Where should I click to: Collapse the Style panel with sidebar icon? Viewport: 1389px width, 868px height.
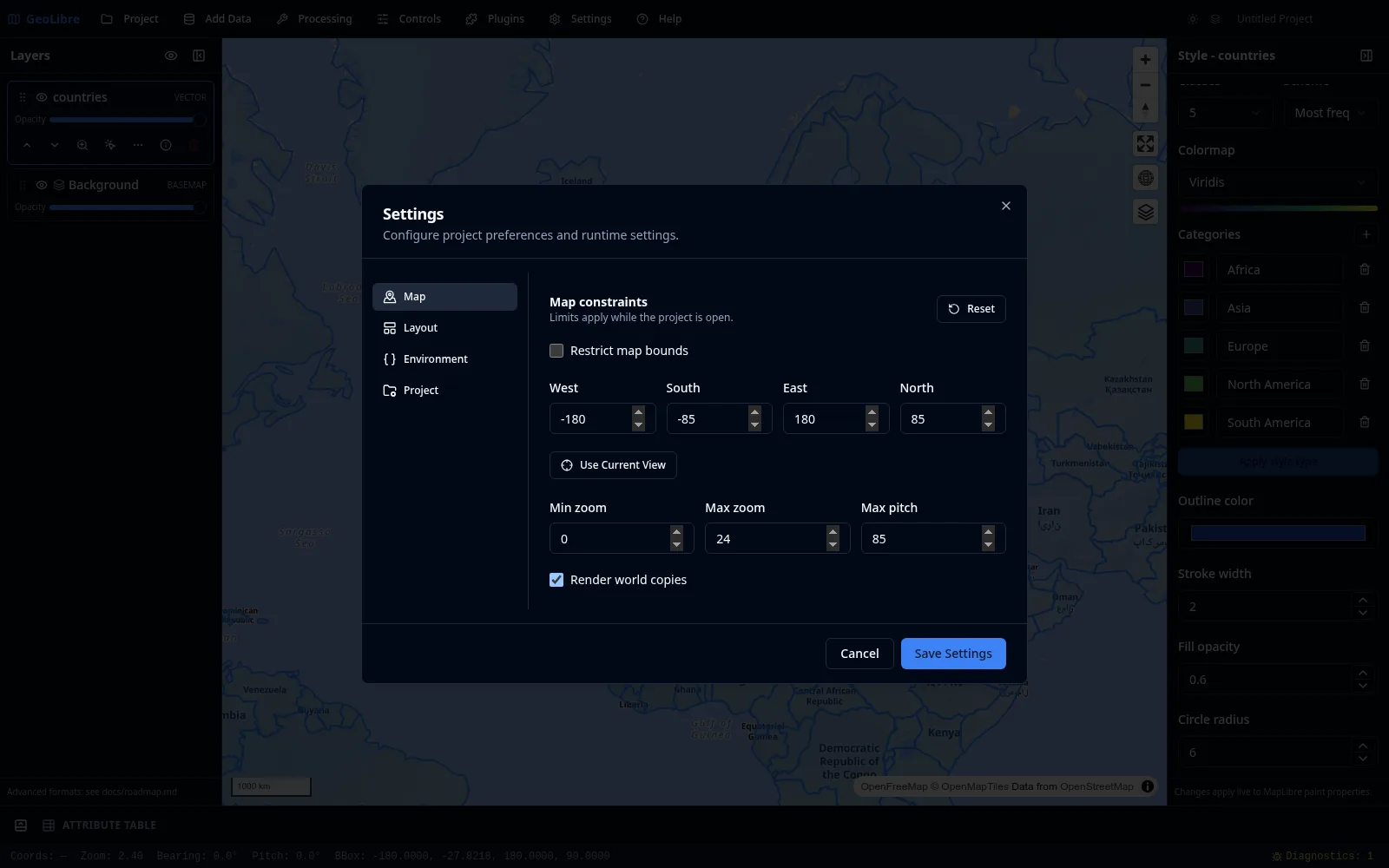click(1366, 56)
